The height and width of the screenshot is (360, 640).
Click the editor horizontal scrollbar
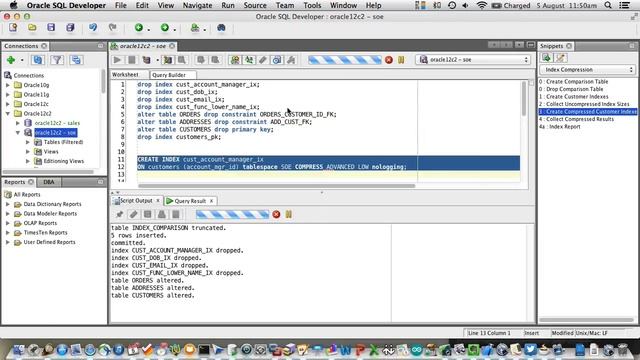coord(276,186)
